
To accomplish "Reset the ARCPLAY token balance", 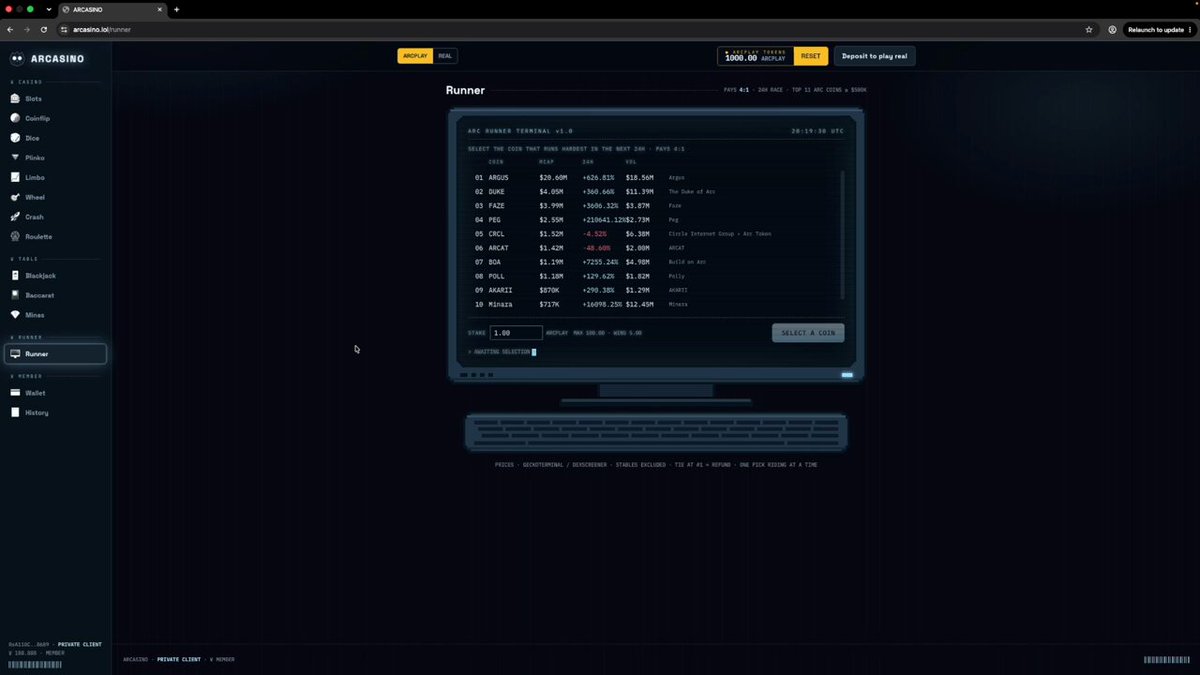I will pos(810,56).
